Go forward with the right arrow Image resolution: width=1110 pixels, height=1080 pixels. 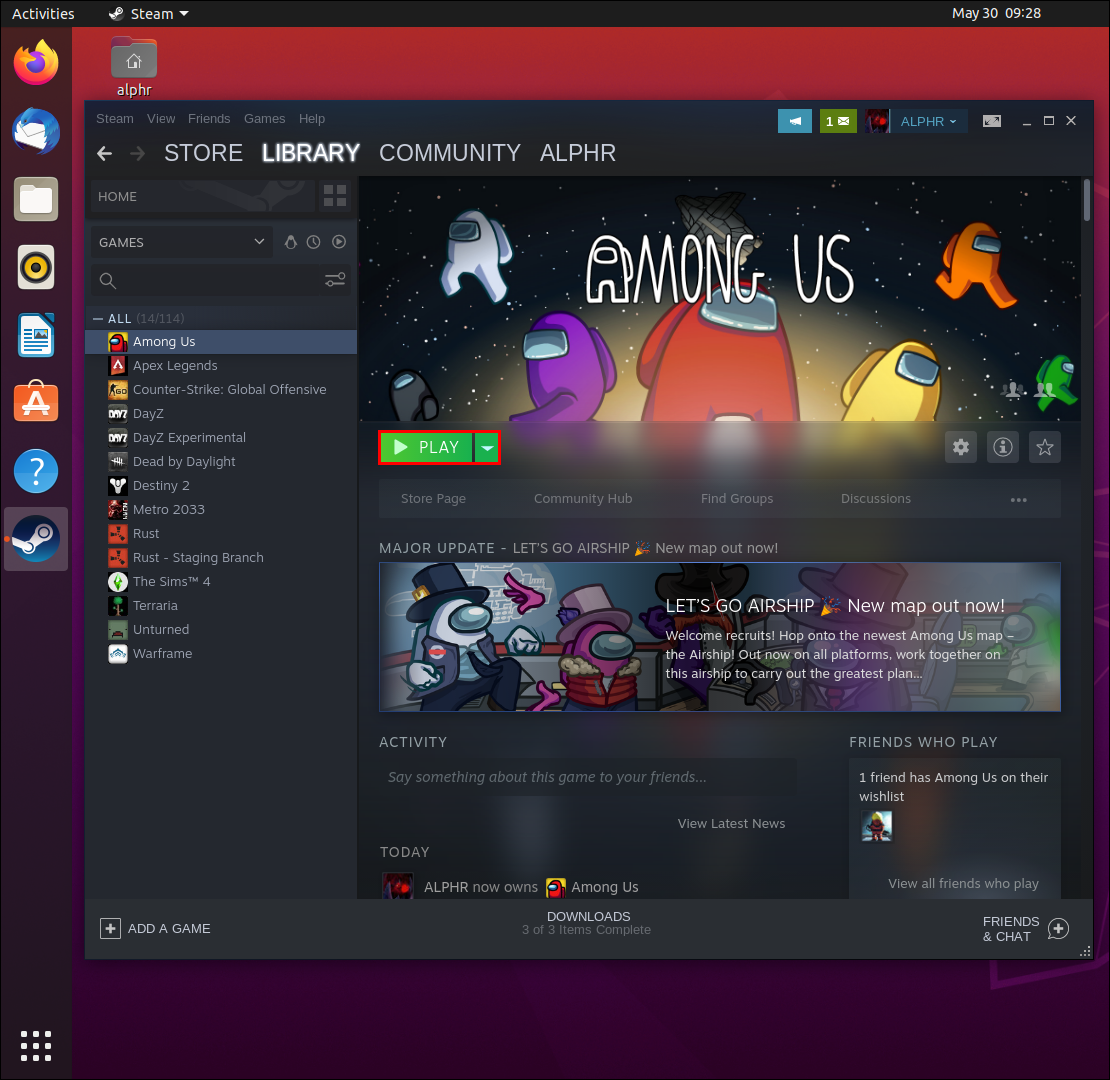(x=137, y=154)
